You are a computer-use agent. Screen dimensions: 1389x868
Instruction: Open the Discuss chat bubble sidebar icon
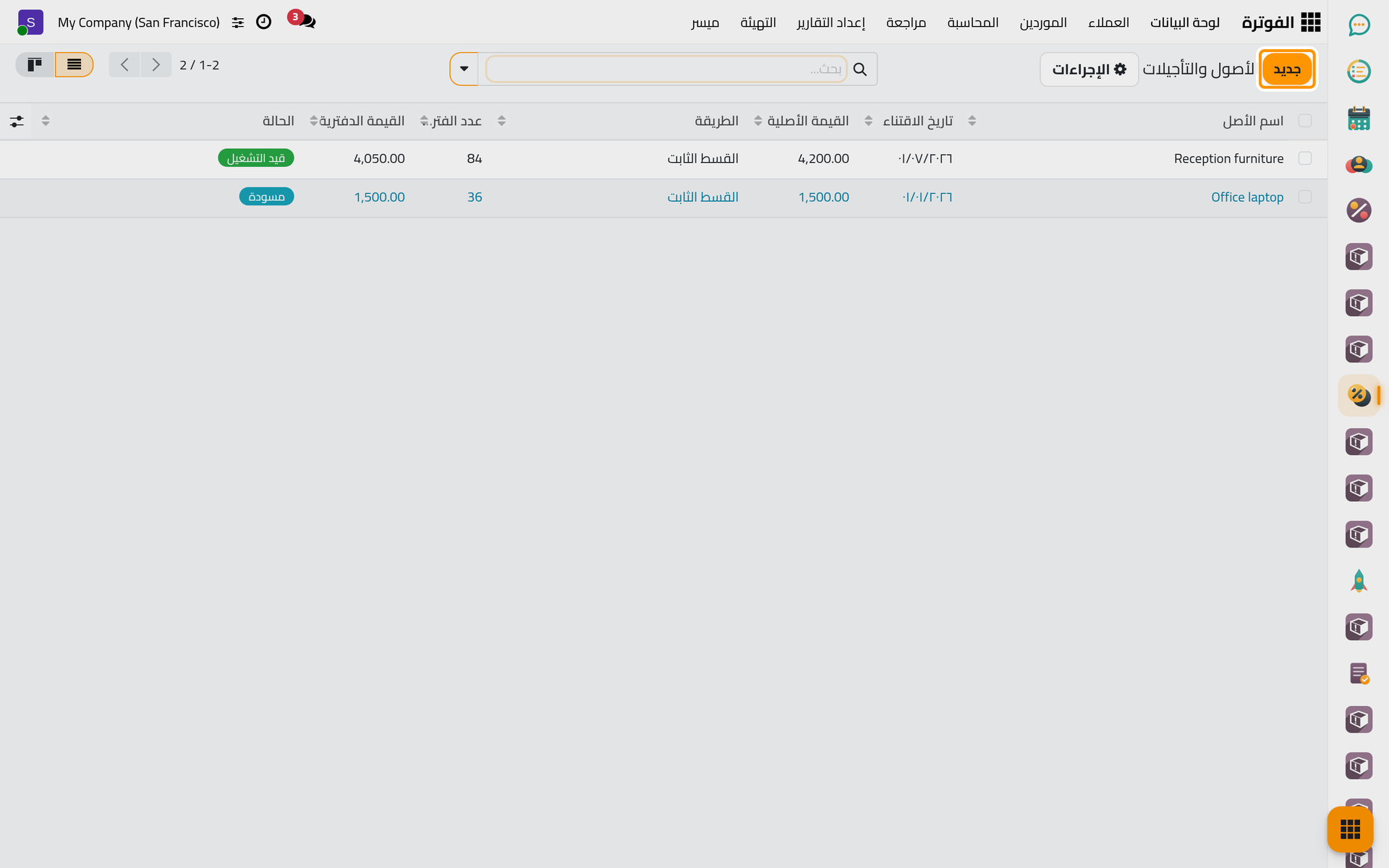[x=1359, y=25]
